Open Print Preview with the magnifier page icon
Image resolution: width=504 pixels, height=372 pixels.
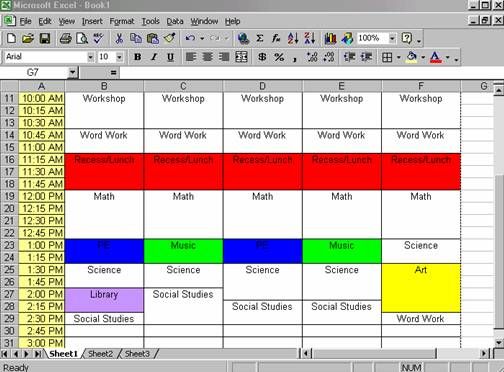(82, 38)
